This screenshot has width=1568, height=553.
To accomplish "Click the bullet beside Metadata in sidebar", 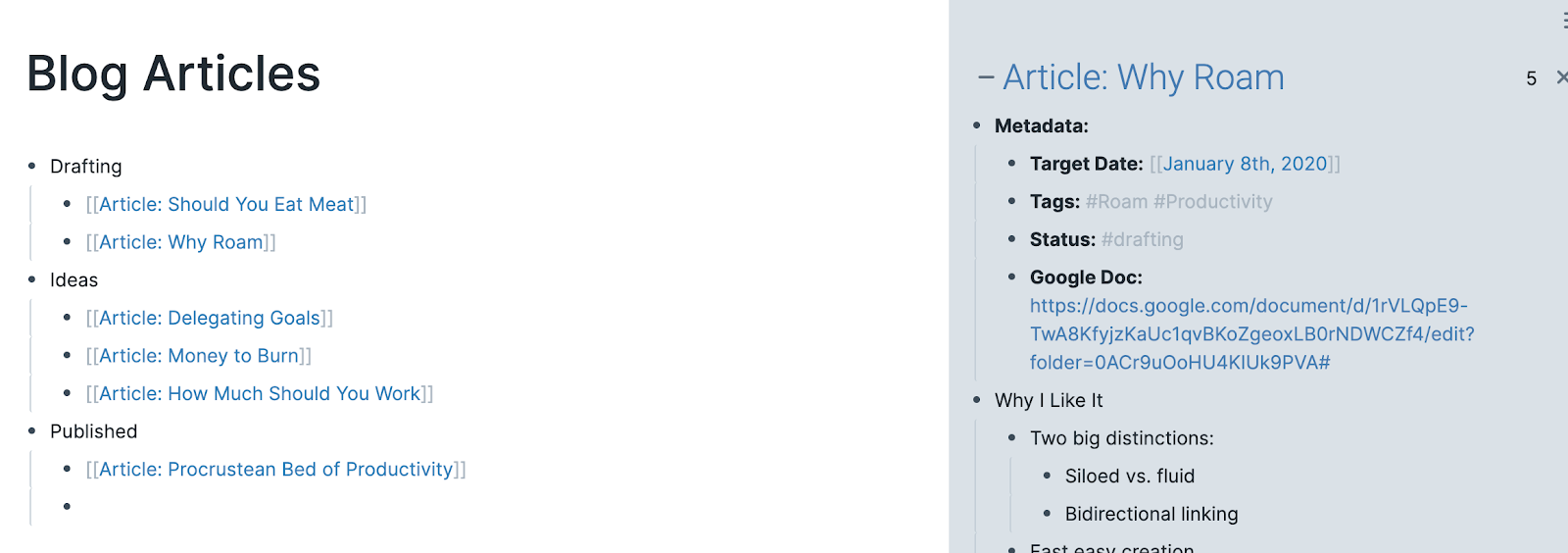I will 977,126.
